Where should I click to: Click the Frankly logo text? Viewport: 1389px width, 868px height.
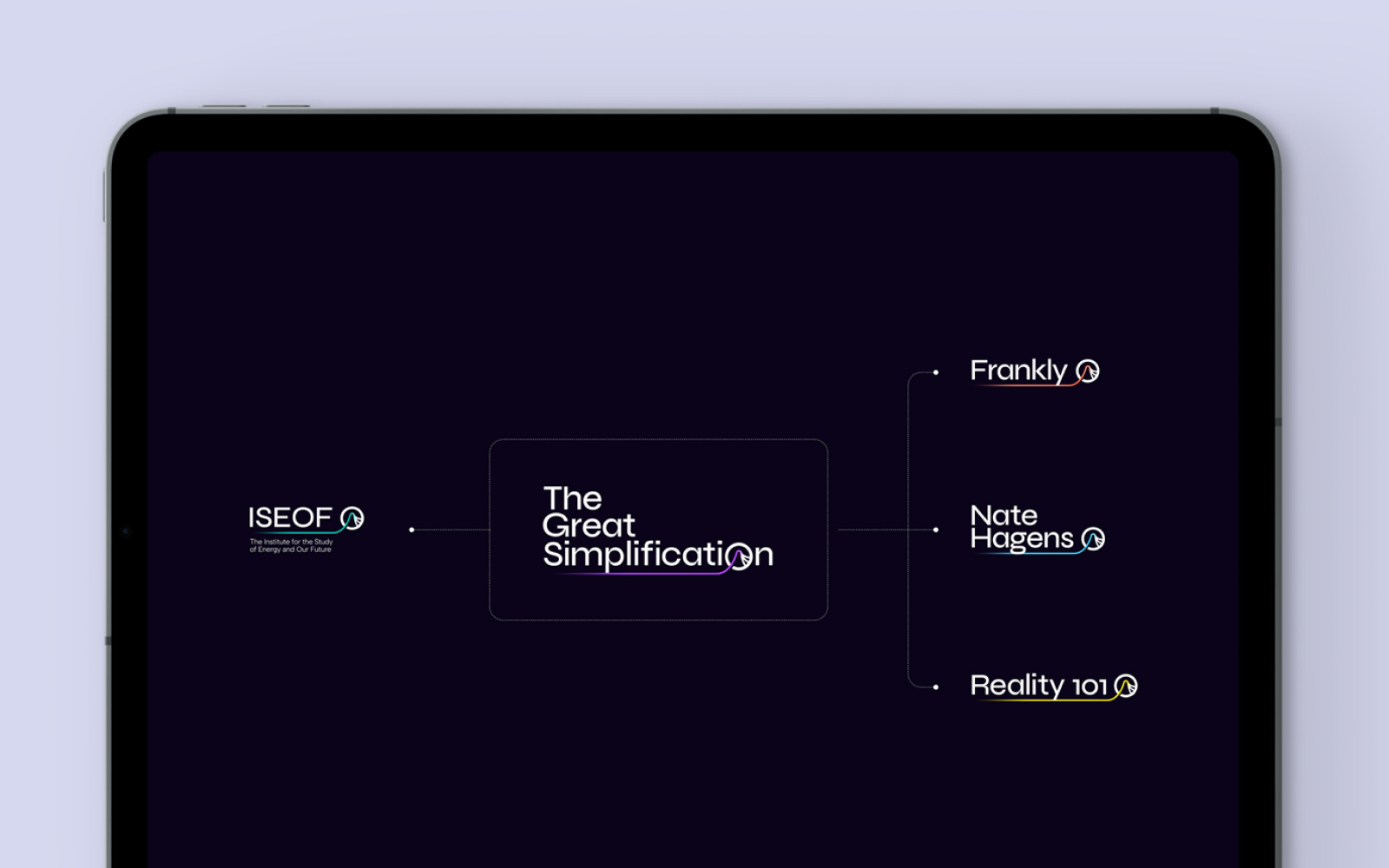(x=1018, y=372)
